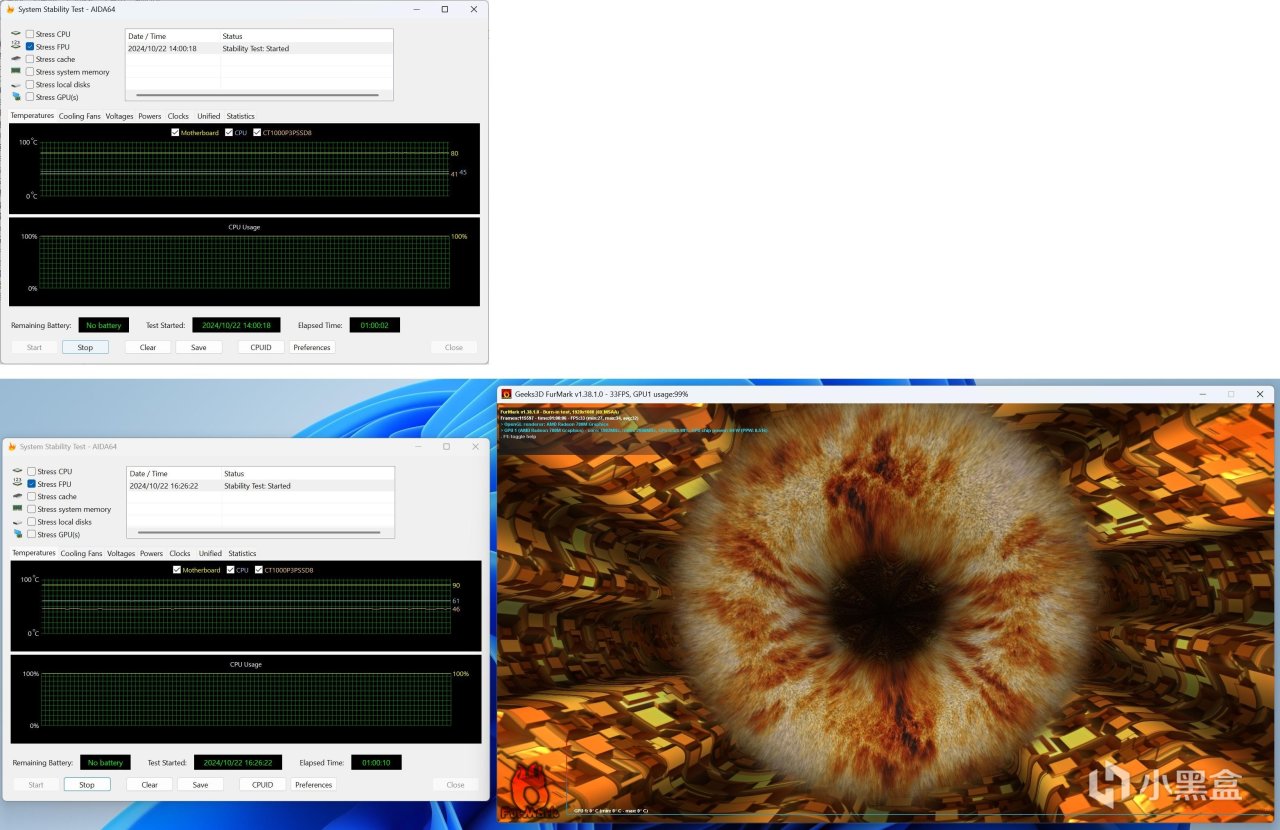Click the Elapsed Time value 01:00:10
The image size is (1280, 830).
coord(377,763)
